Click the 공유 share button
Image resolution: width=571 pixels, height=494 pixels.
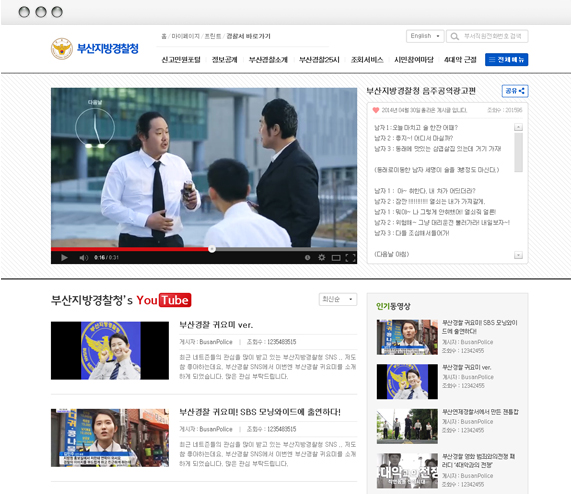(515, 91)
